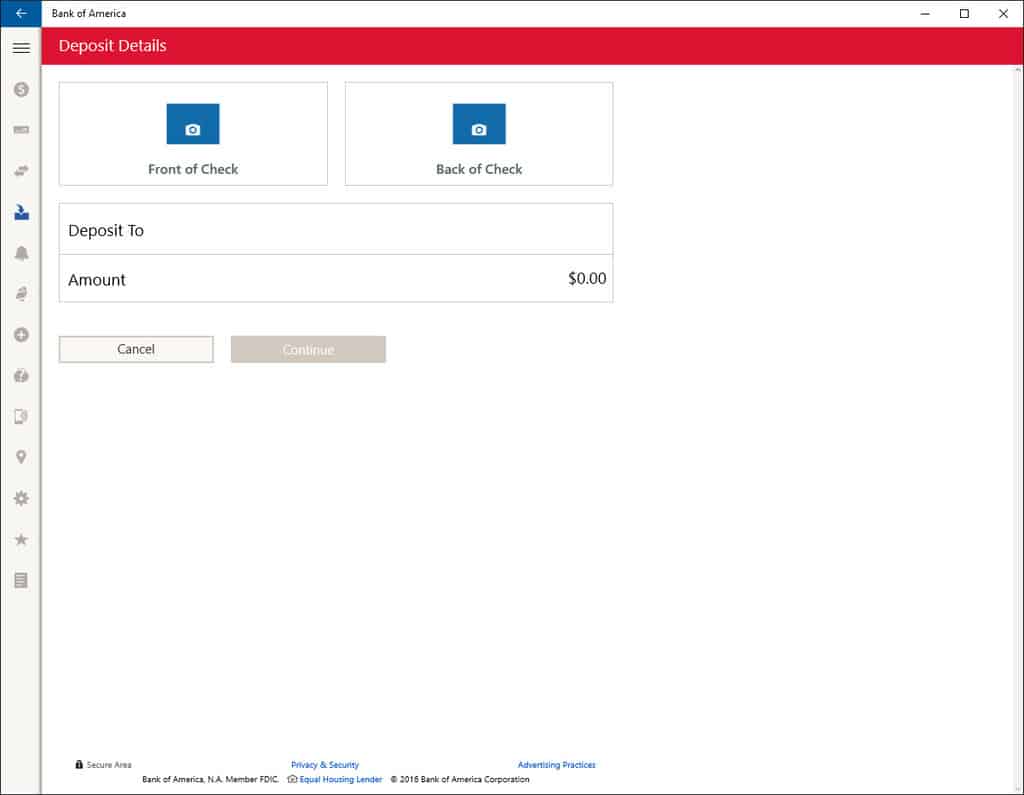Open the locations pin sidebar icon
The height and width of the screenshot is (795, 1024).
21,457
